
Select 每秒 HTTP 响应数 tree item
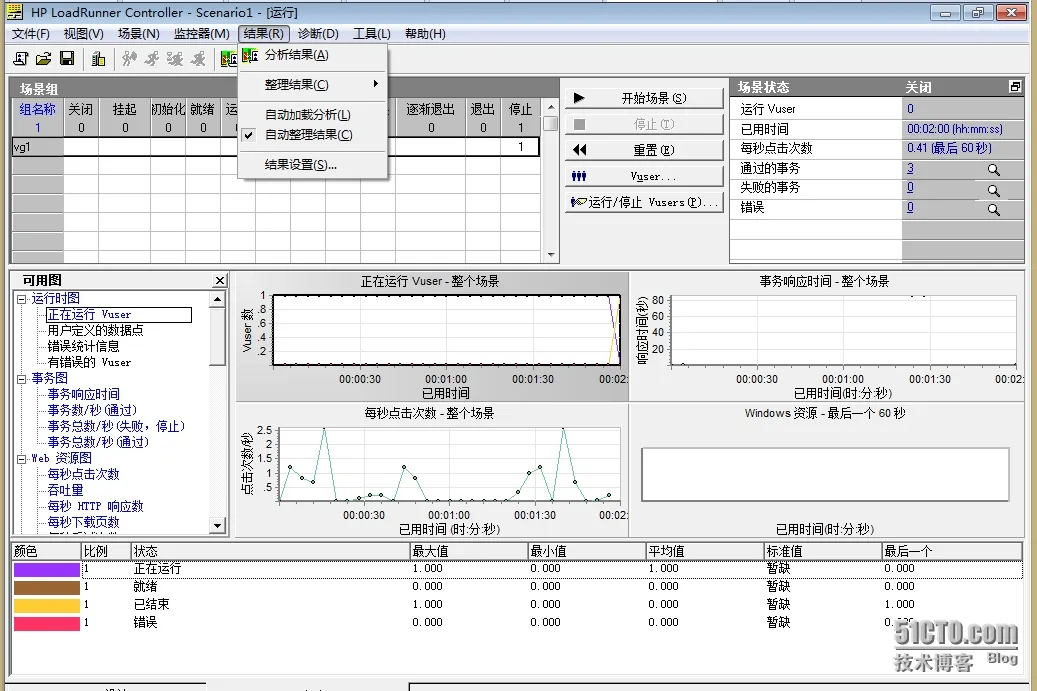(x=95, y=507)
